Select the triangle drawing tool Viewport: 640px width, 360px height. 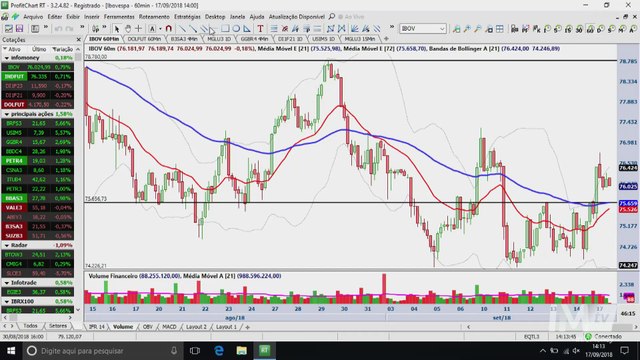247,29
